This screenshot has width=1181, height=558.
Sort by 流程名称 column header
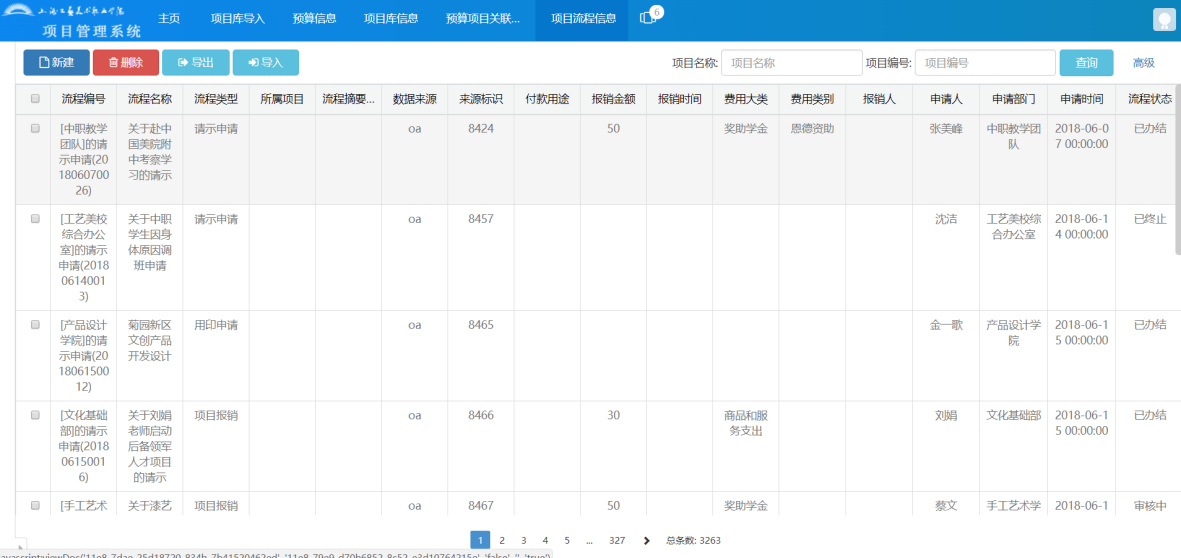(x=150, y=99)
